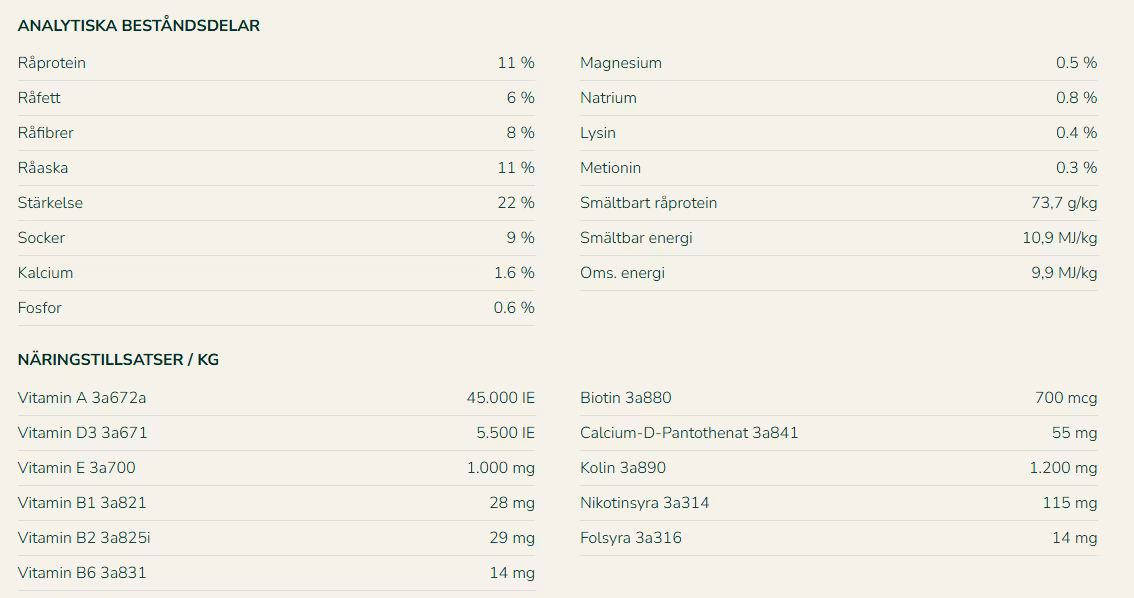The image size is (1134, 598).
Task: Select the Fosfor label
Action: click(x=40, y=308)
